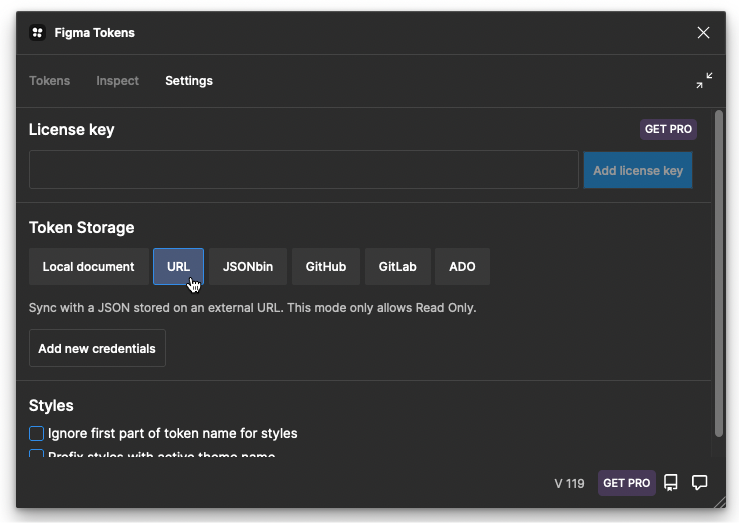The width and height of the screenshot is (739, 524).
Task: Click the window resize handle in the corner
Action: (x=720, y=502)
